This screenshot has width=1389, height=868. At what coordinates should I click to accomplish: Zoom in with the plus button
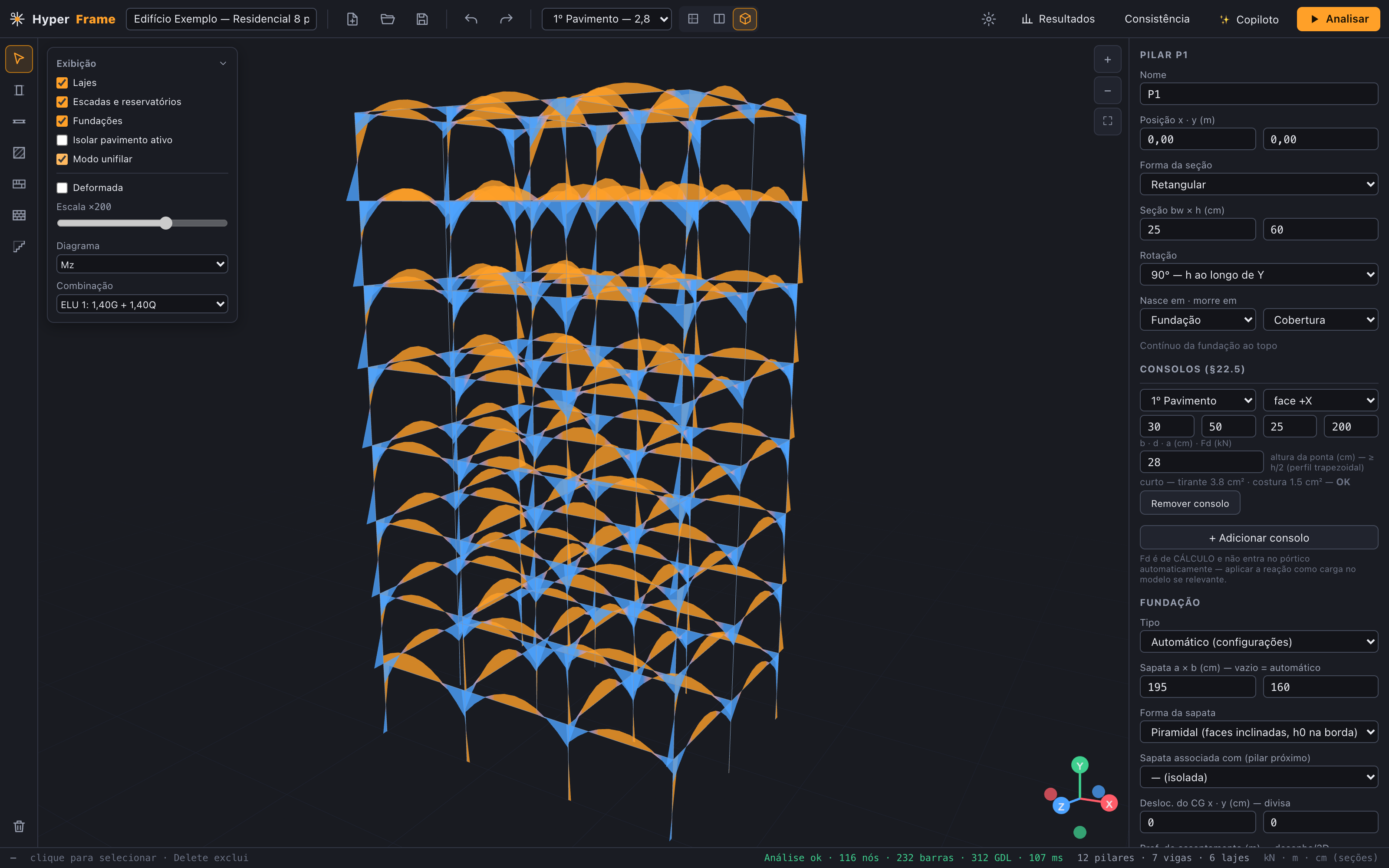(x=1108, y=59)
